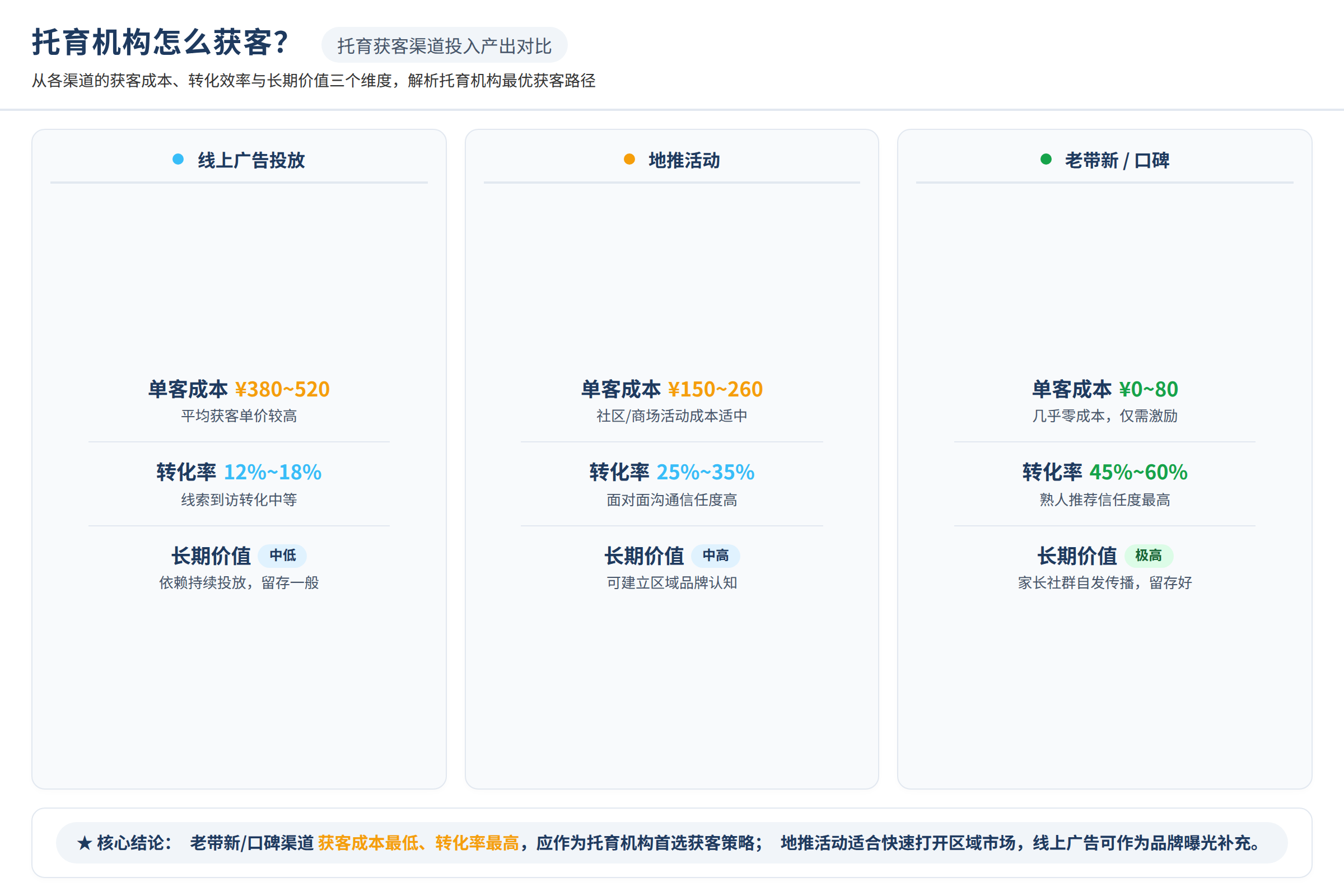
Task: Click the ¥150~260 cost value
Action: pos(716,389)
